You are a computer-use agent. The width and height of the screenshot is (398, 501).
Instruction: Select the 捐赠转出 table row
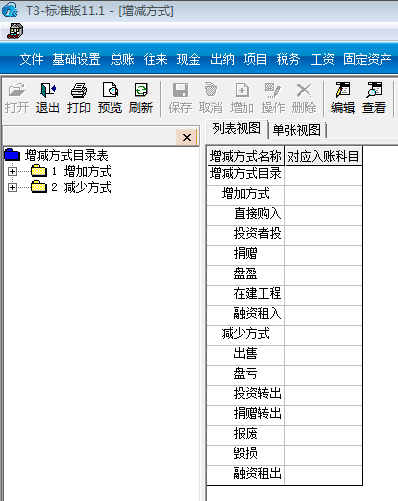click(x=284, y=415)
